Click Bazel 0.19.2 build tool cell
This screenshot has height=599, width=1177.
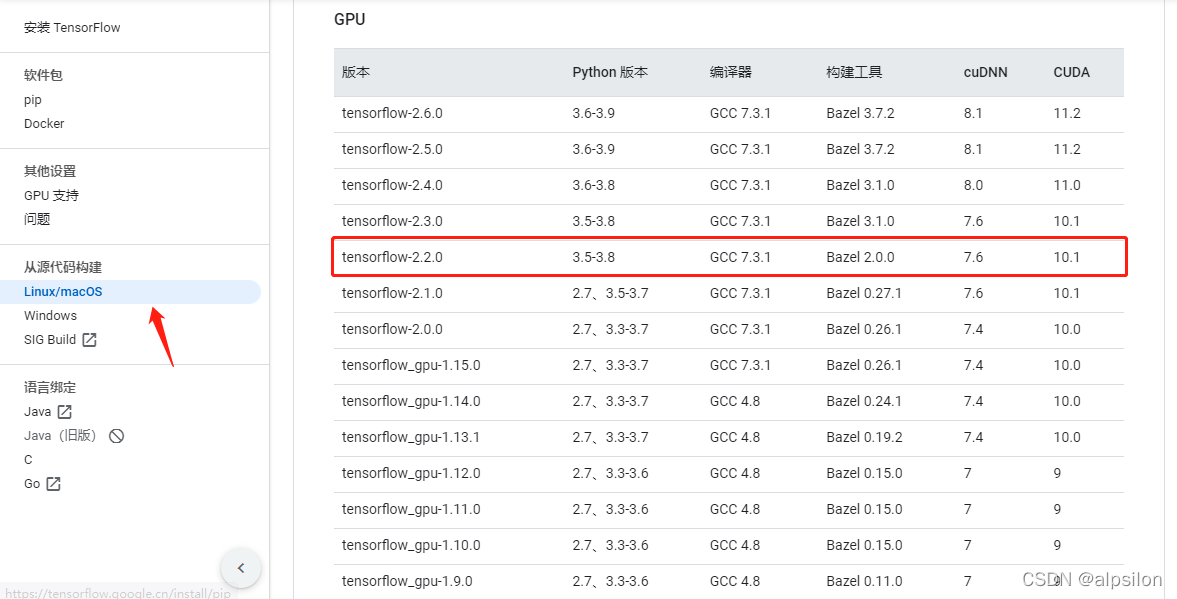click(864, 438)
